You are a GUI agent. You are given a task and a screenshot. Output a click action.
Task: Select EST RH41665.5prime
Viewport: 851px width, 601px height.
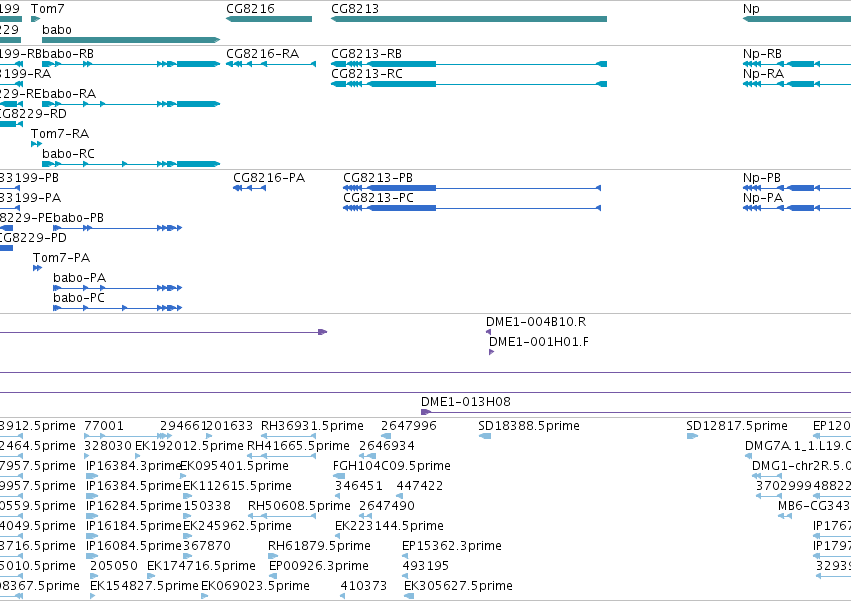pos(282,456)
